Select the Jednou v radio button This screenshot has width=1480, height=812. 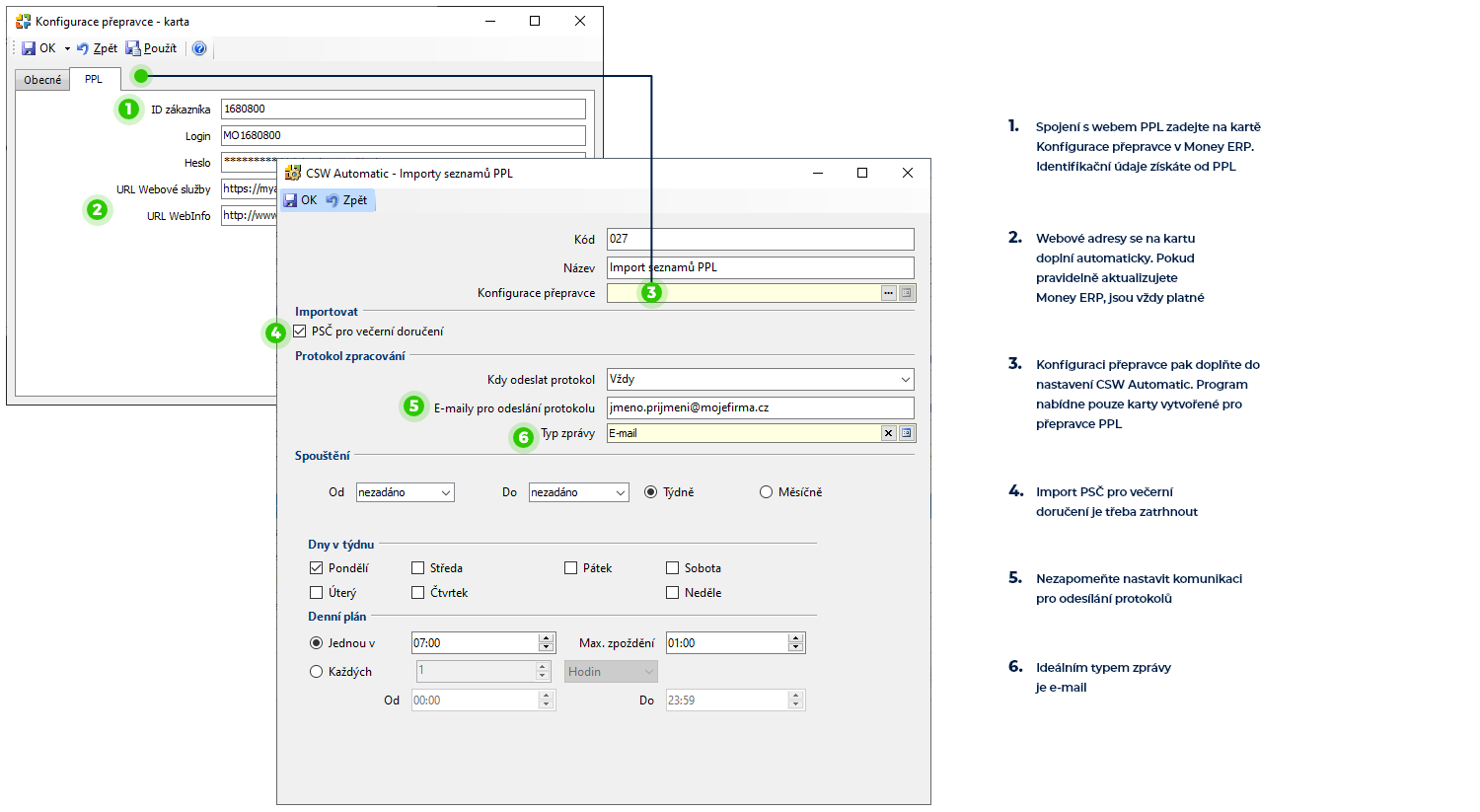pyautogui.click(x=317, y=643)
